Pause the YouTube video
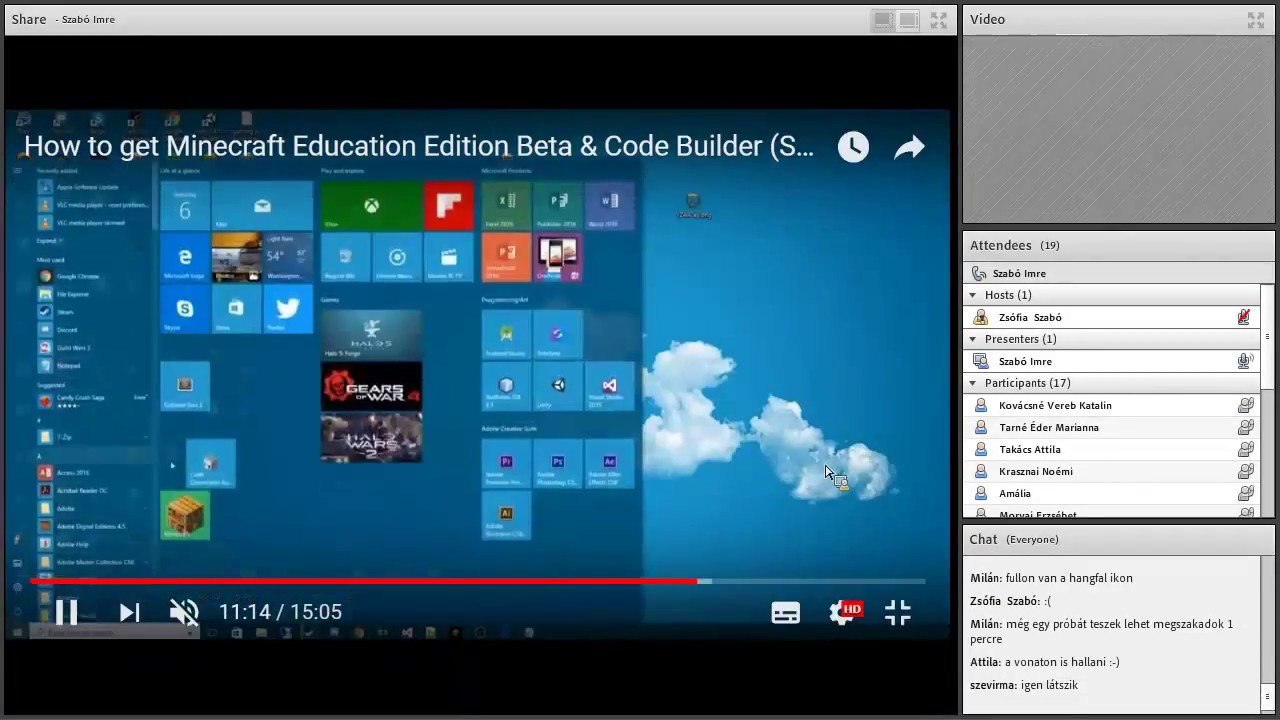This screenshot has width=1280, height=720. (x=66, y=612)
